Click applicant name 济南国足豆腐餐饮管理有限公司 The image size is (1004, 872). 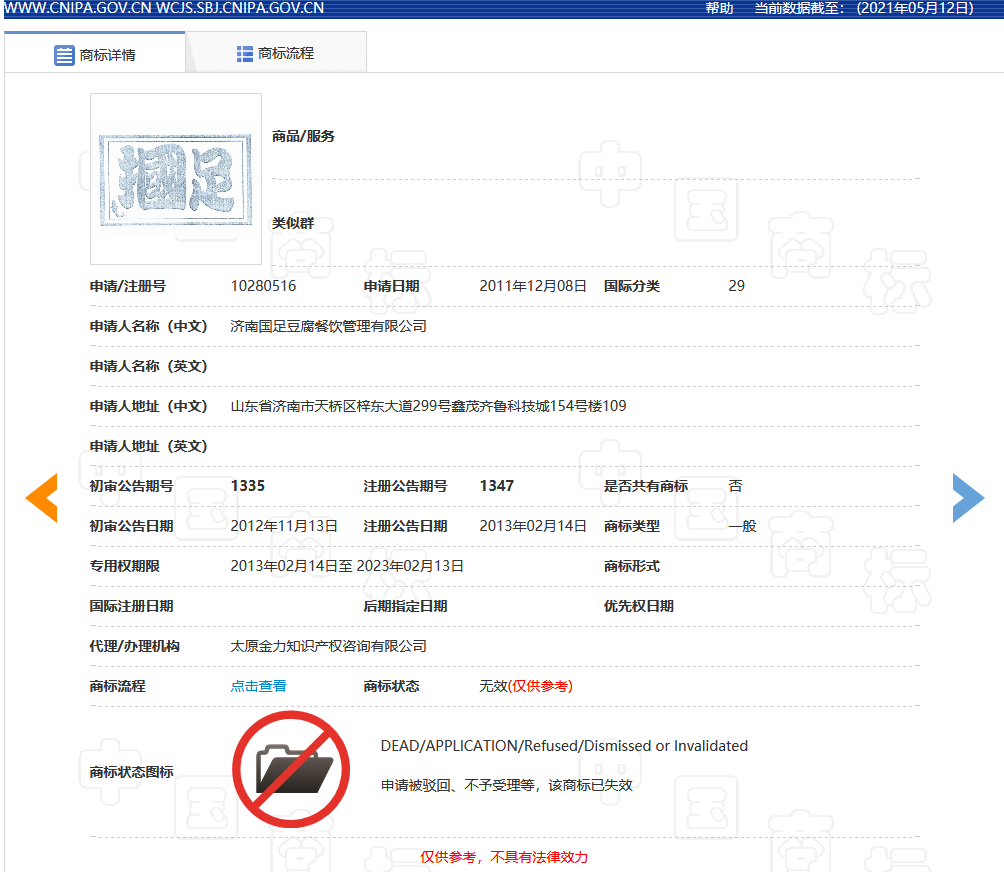click(x=328, y=326)
